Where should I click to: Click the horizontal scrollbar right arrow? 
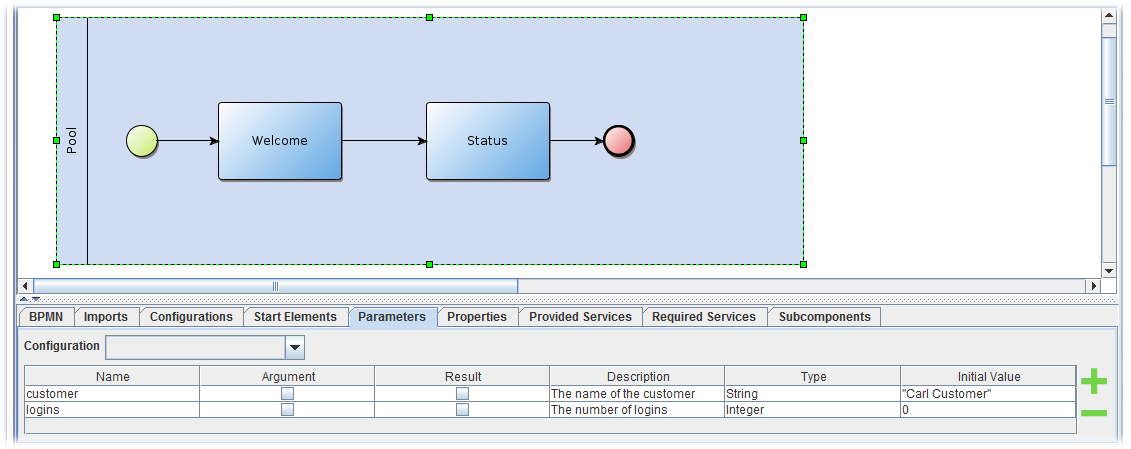[x=1092, y=286]
